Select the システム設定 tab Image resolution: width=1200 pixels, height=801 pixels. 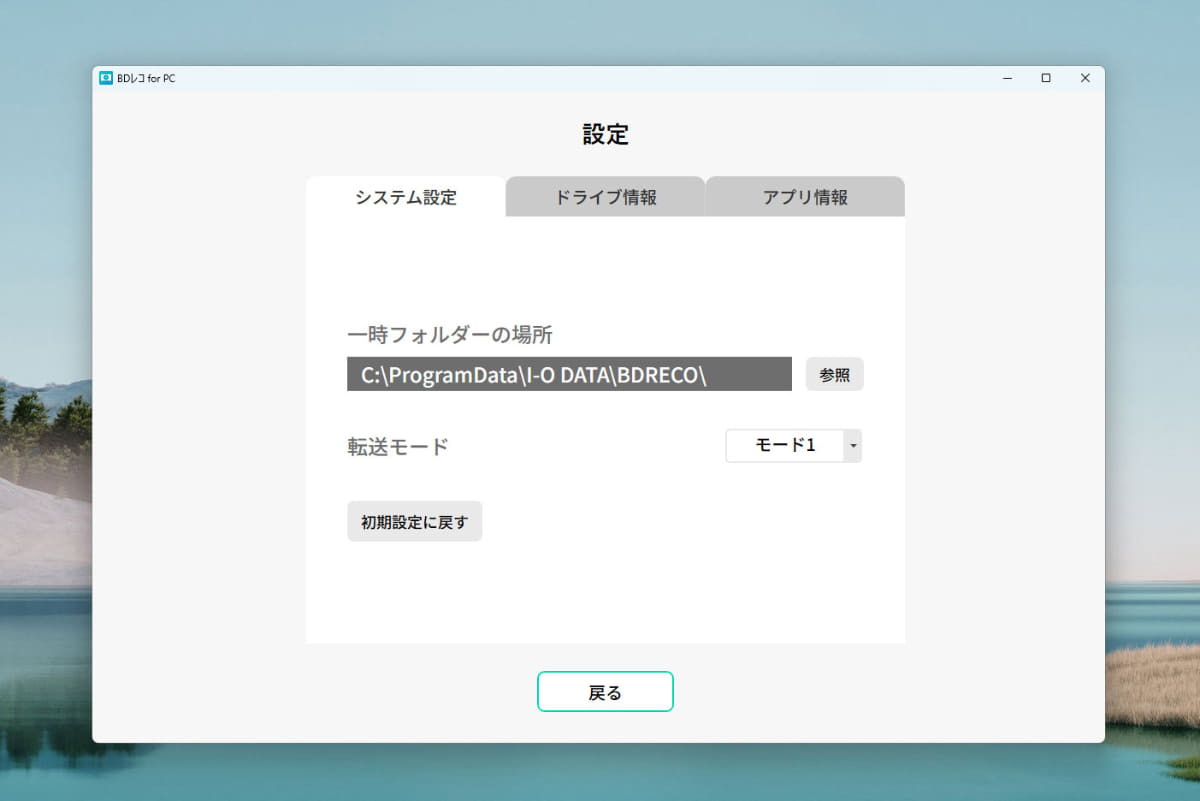coord(406,197)
